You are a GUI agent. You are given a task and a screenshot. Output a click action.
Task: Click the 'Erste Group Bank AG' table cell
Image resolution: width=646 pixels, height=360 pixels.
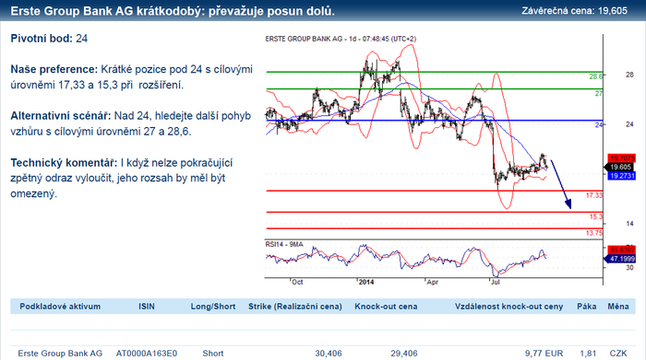pos(60,353)
